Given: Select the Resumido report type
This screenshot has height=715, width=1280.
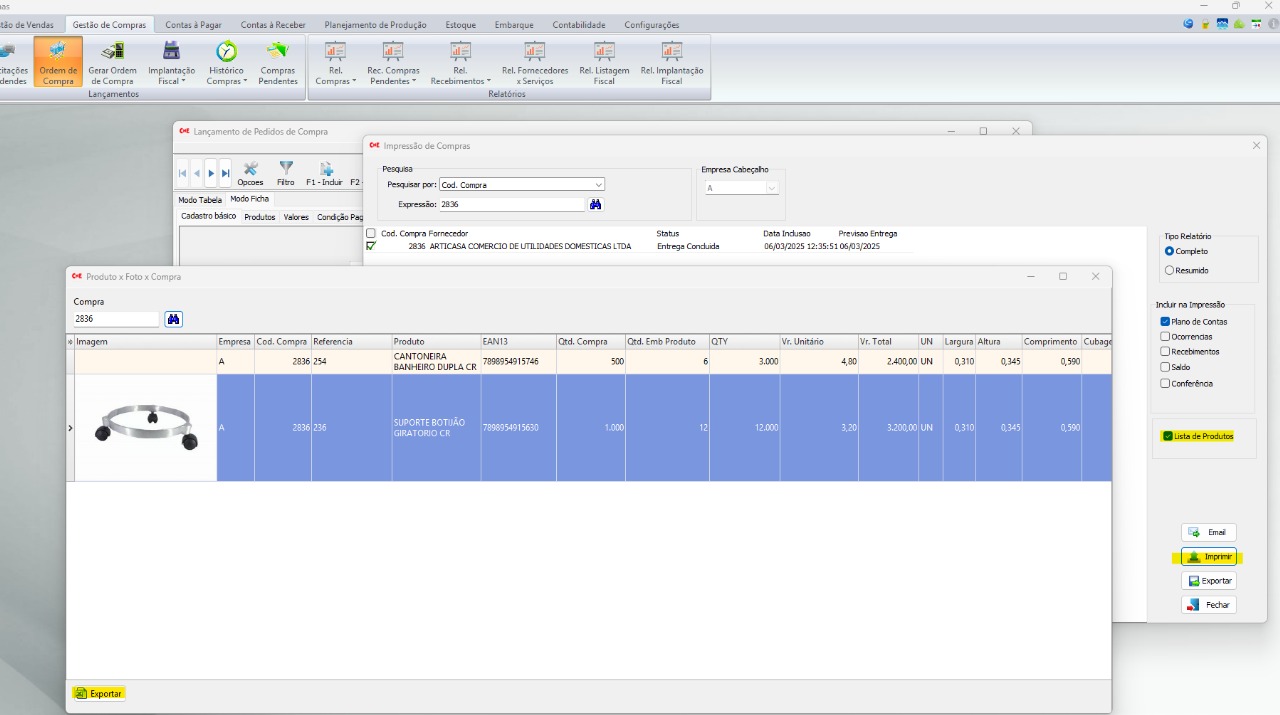Looking at the screenshot, I should (x=1169, y=270).
